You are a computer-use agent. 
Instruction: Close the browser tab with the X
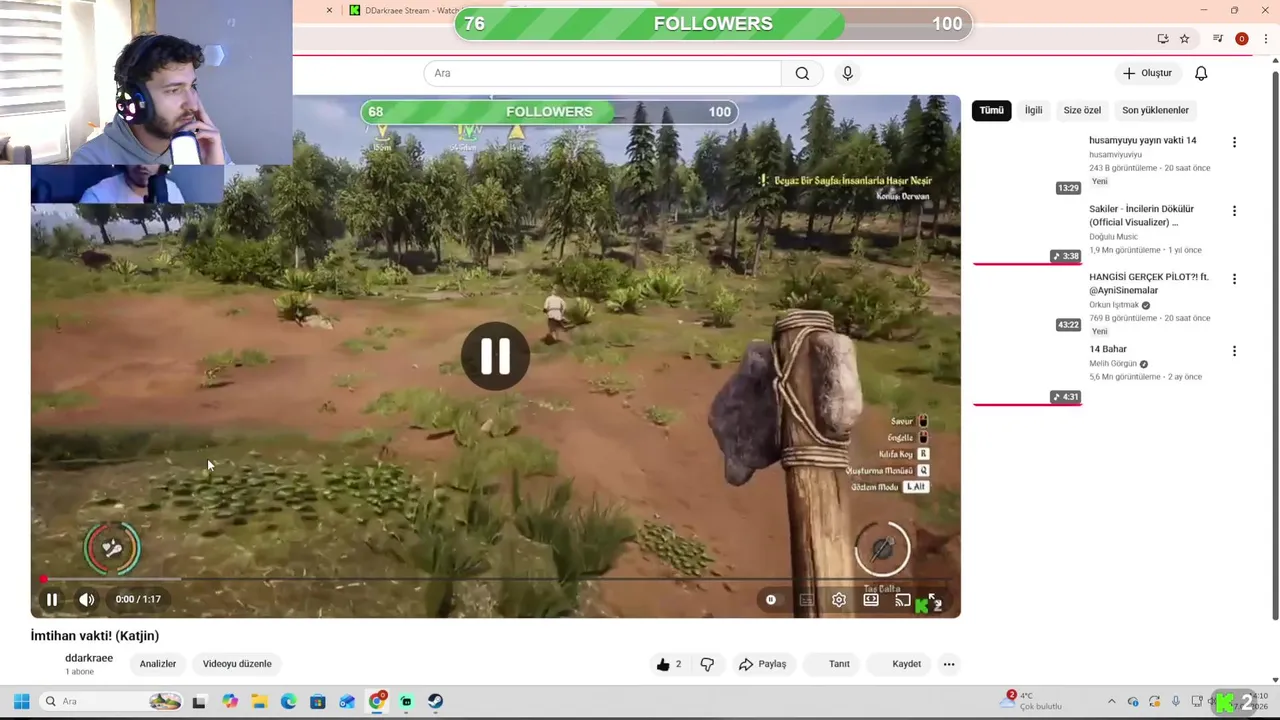point(329,10)
